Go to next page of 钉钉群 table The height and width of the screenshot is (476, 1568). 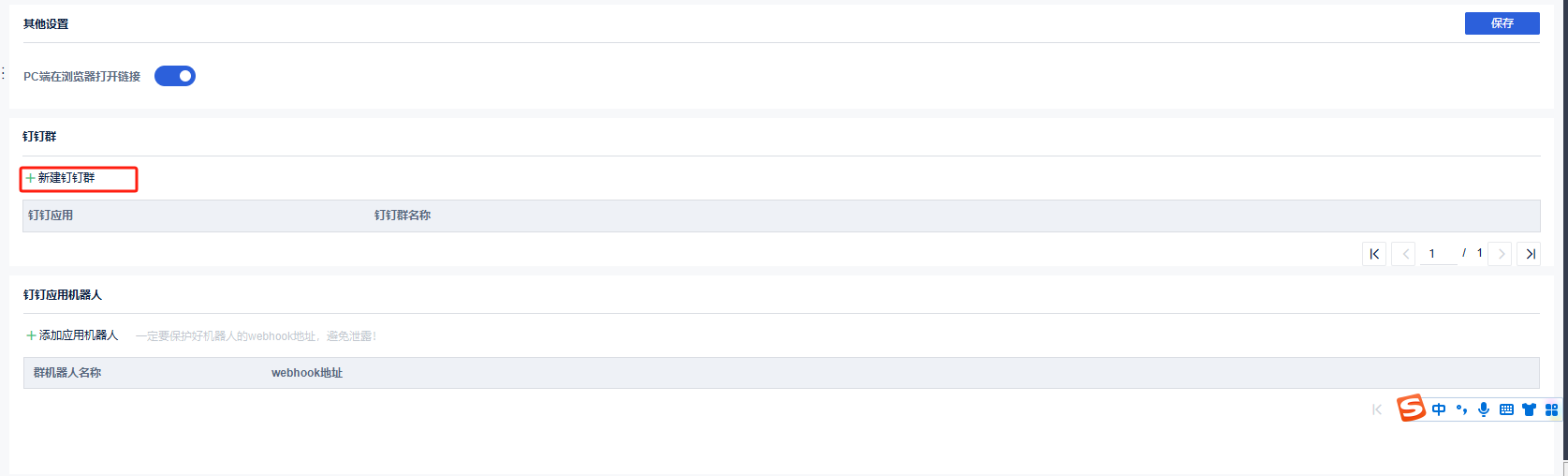pyautogui.click(x=1501, y=254)
